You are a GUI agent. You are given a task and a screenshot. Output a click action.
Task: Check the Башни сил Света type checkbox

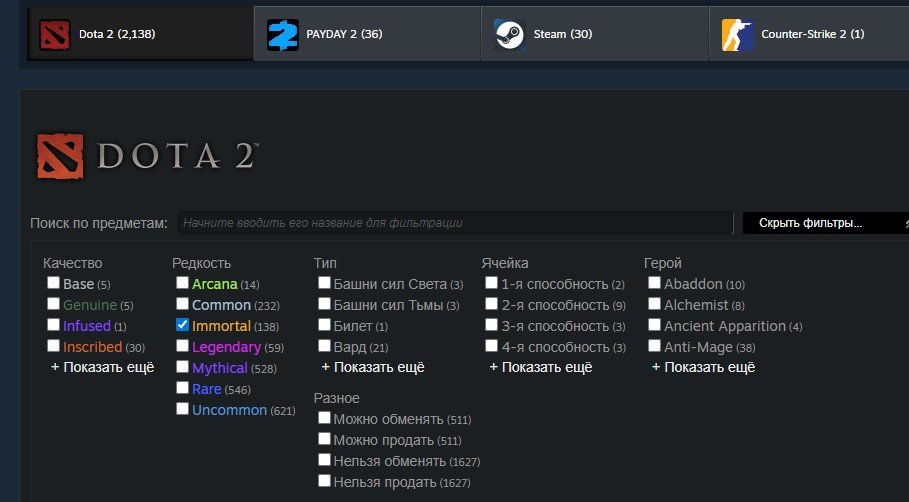pos(324,283)
